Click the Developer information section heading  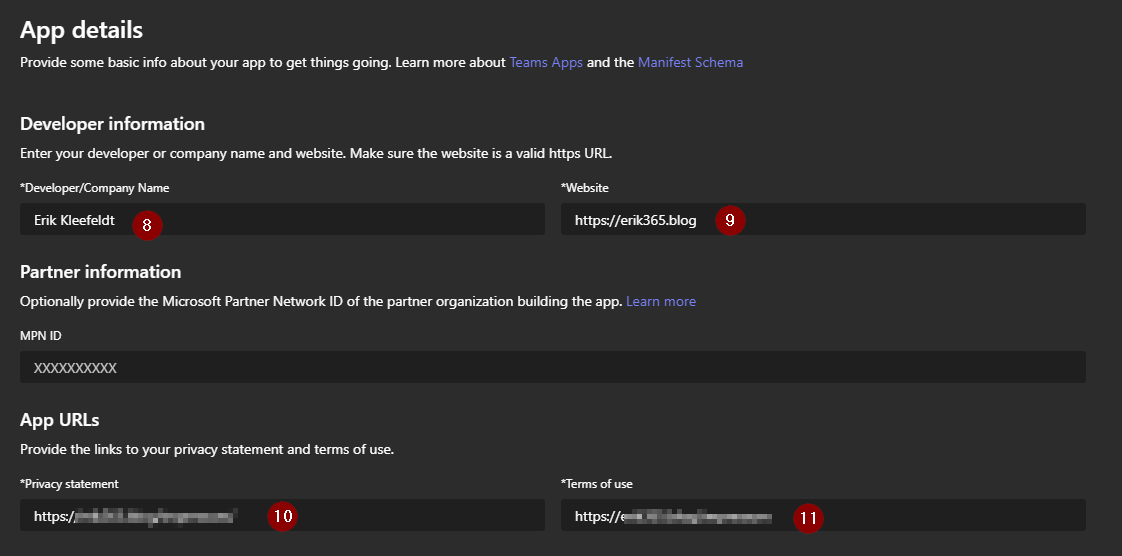point(112,124)
